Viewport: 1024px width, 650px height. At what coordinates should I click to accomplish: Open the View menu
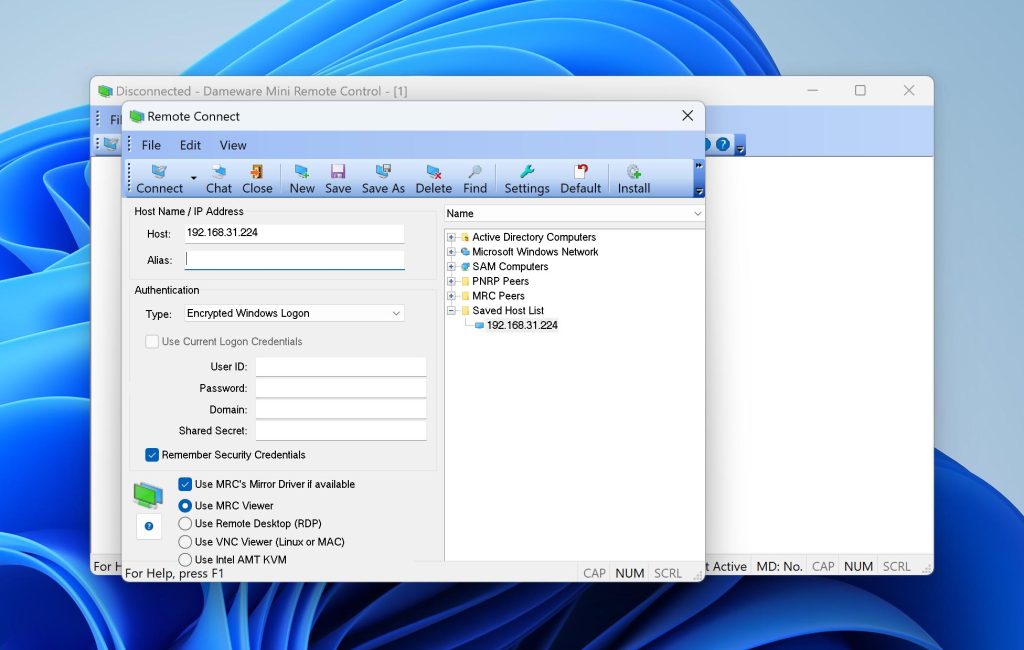[233, 145]
